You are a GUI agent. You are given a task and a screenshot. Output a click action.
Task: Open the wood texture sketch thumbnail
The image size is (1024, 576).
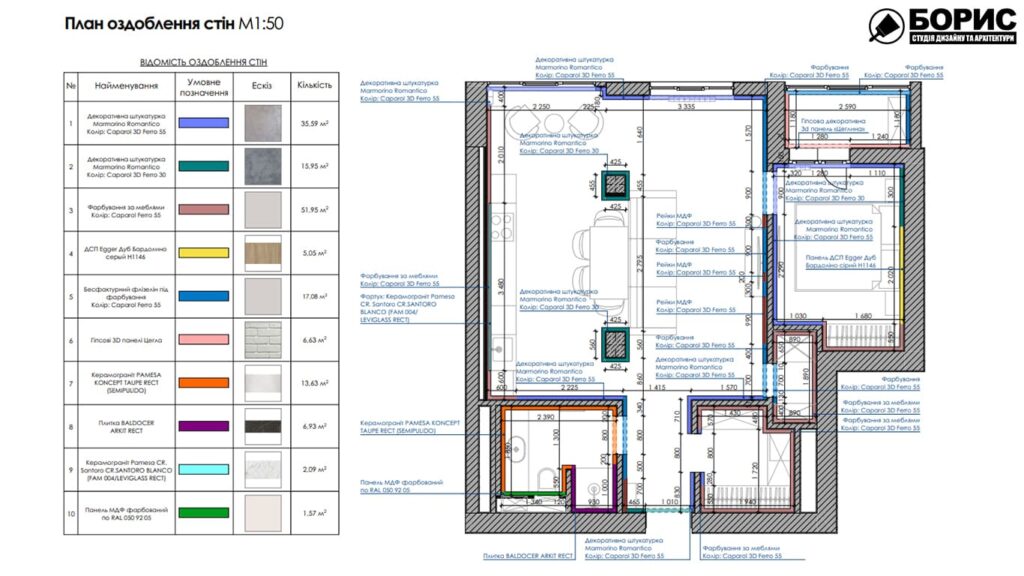264,253
